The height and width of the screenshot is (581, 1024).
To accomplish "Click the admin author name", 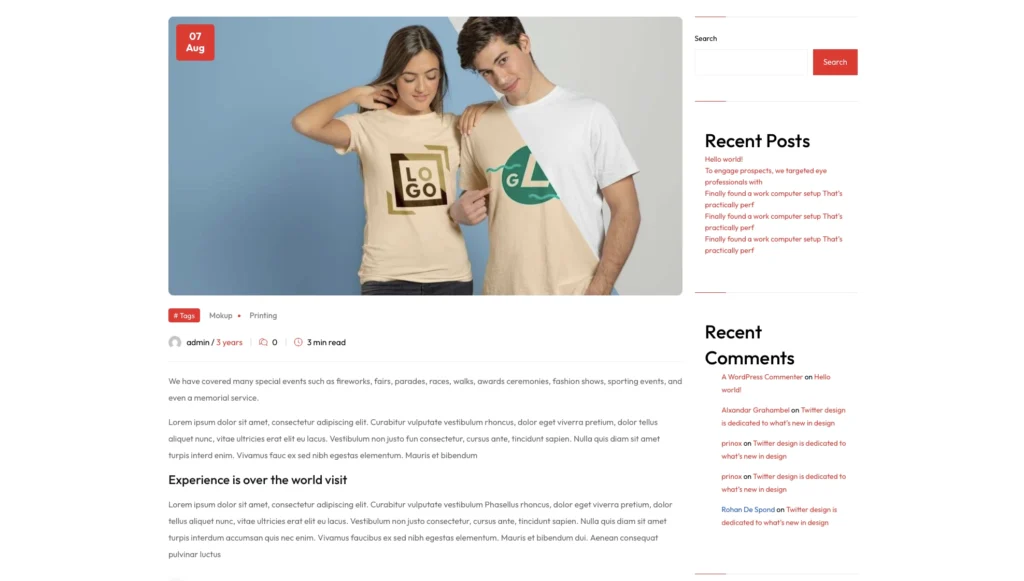I will point(198,342).
